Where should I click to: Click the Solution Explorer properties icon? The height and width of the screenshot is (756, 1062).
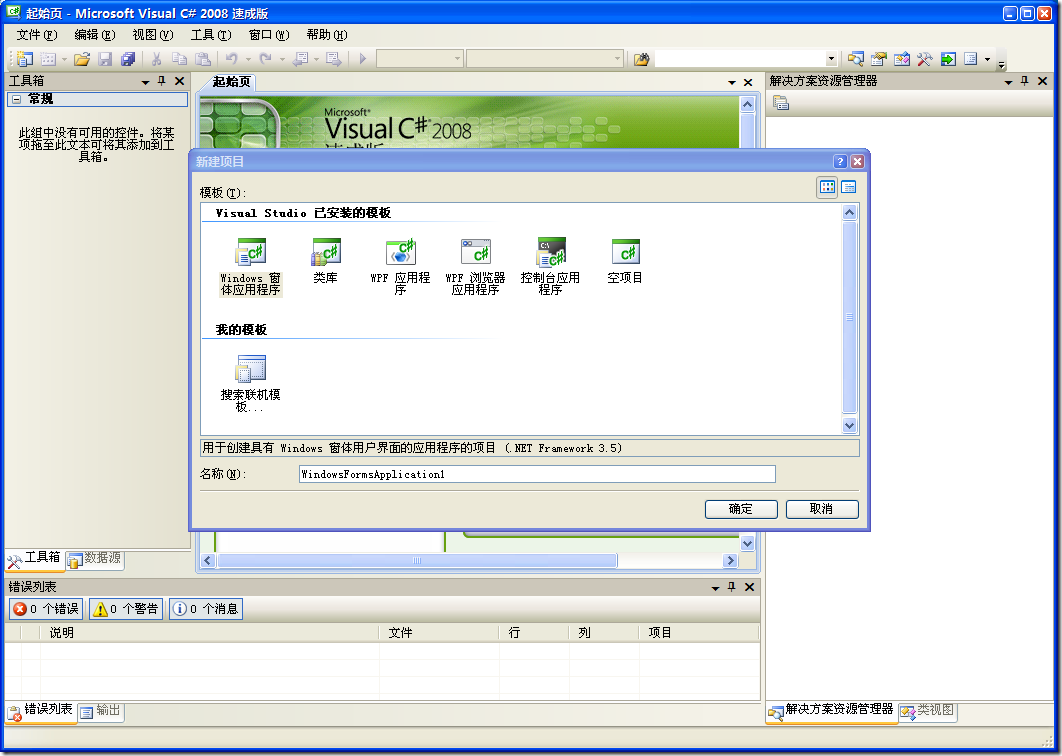(x=781, y=103)
